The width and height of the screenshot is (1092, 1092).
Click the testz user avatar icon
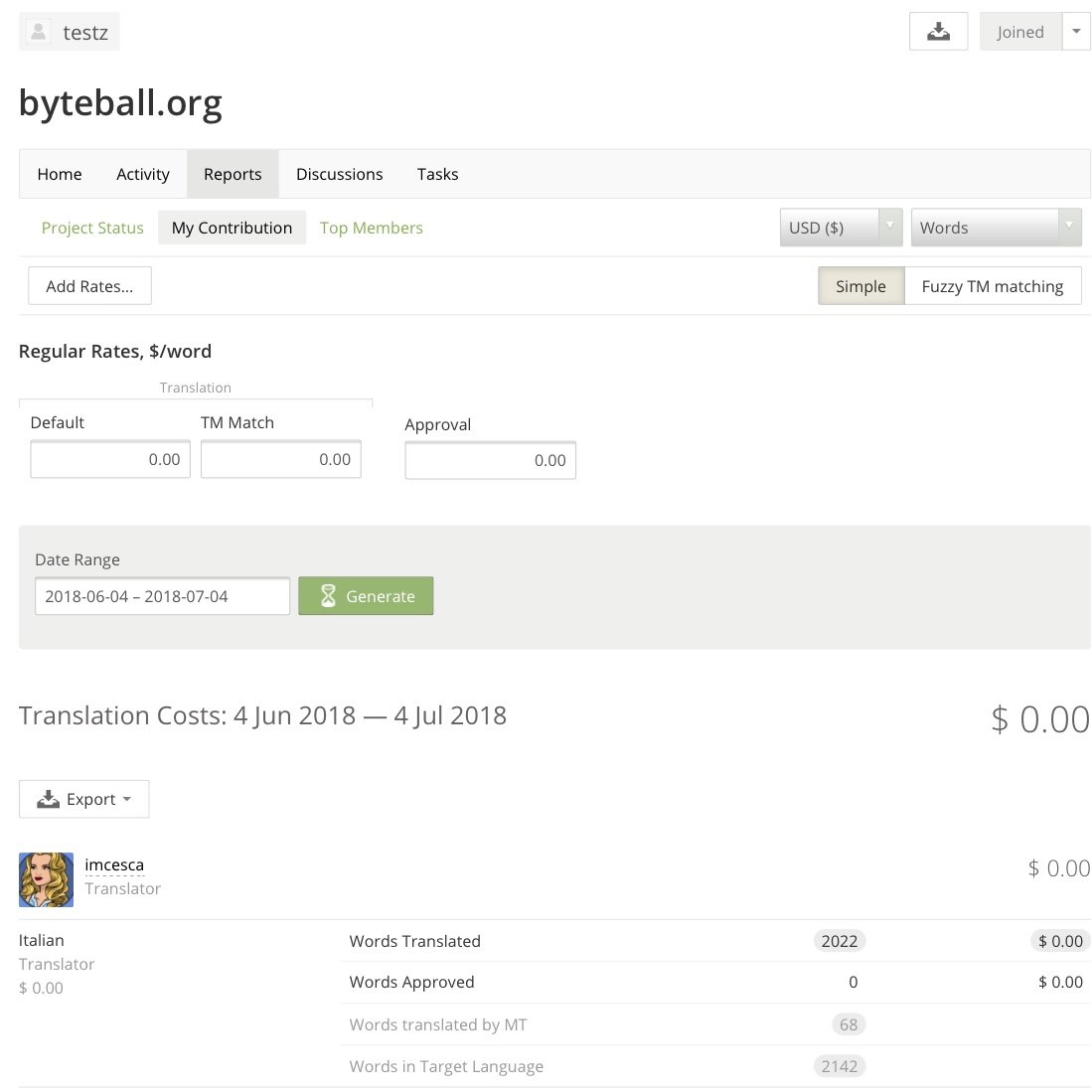[39, 32]
